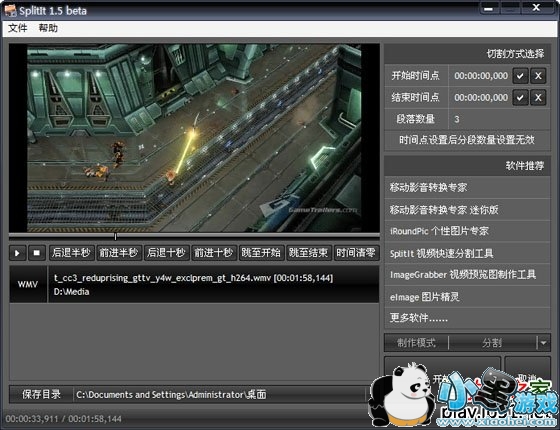Confirm start time point with checkmark icon
The height and width of the screenshot is (430, 560).
[520, 76]
